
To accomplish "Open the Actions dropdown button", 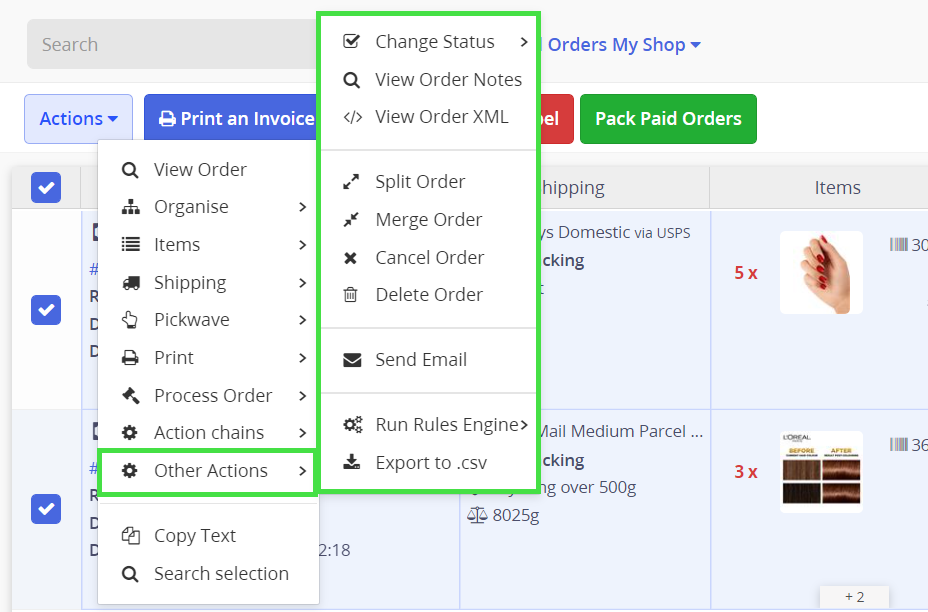I will [78, 119].
